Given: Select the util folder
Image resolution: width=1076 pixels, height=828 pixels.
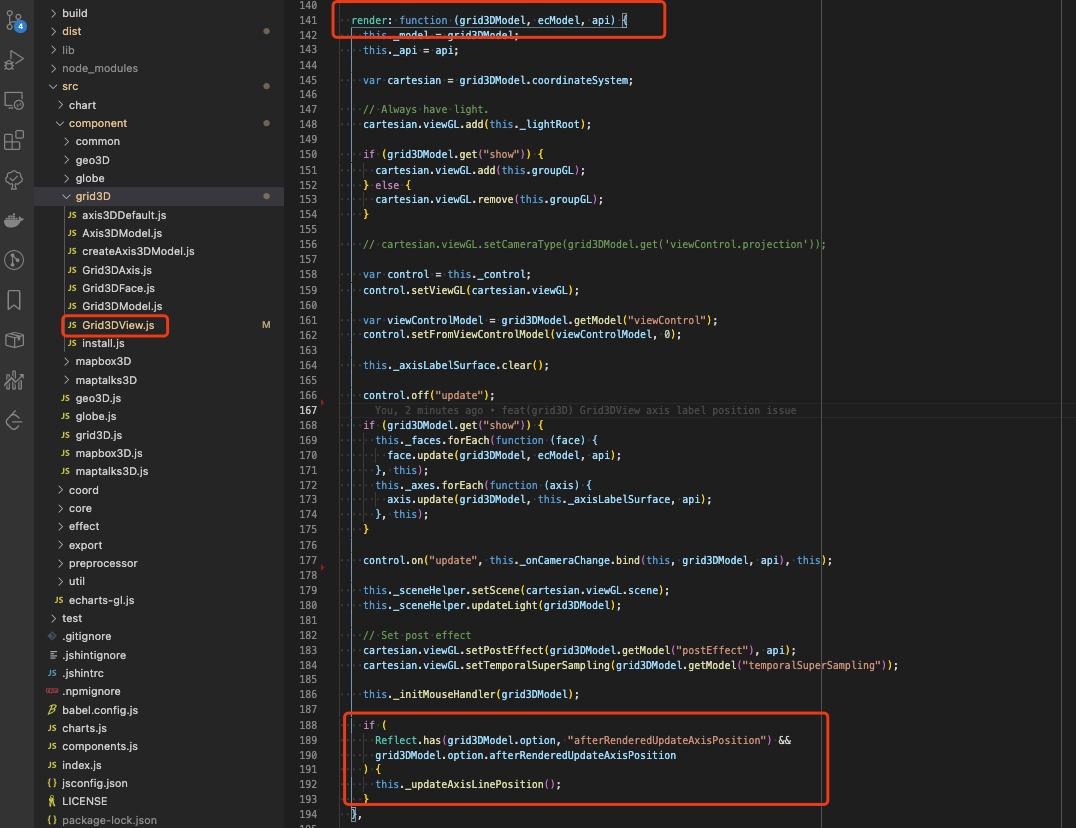Looking at the screenshot, I should coord(159,581).
